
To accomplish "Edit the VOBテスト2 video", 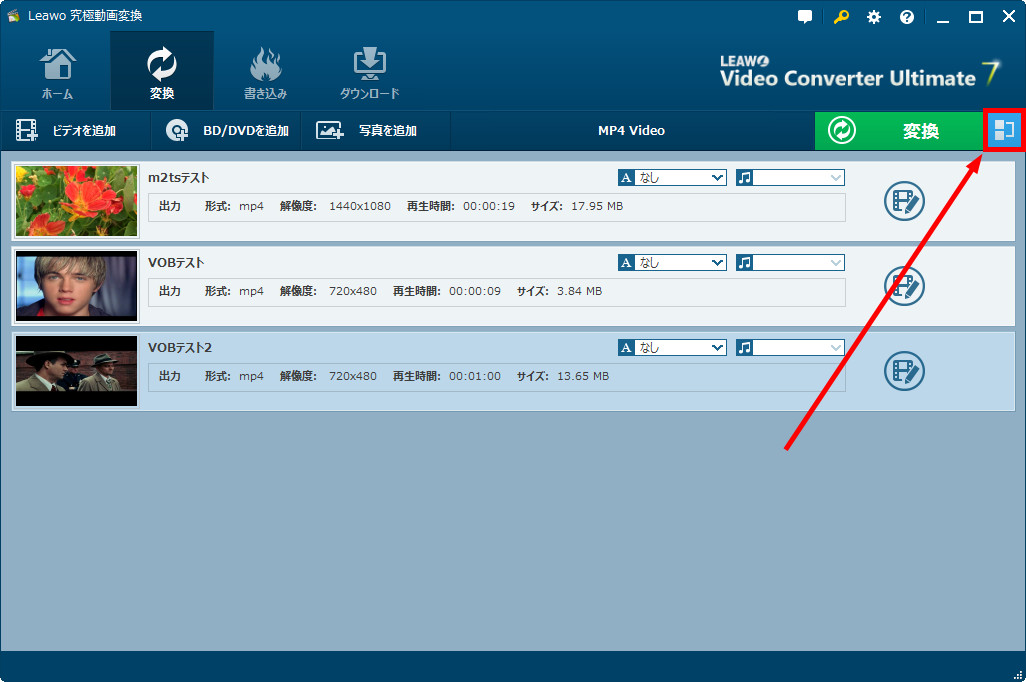I will click(904, 371).
